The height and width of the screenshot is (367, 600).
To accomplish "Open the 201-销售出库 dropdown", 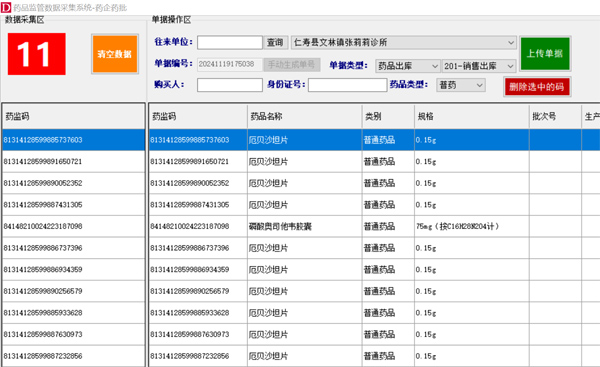I will point(479,66).
